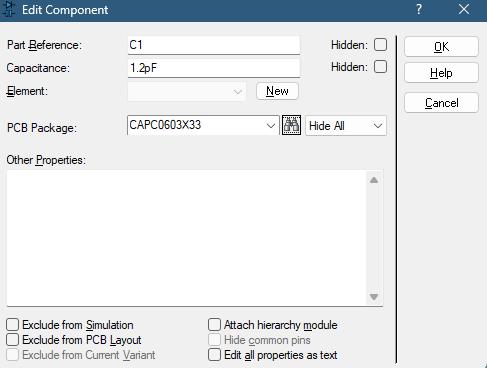Image resolution: width=487 pixels, height=368 pixels.
Task: Click the Part Reference field containing C1
Action: click(214, 45)
